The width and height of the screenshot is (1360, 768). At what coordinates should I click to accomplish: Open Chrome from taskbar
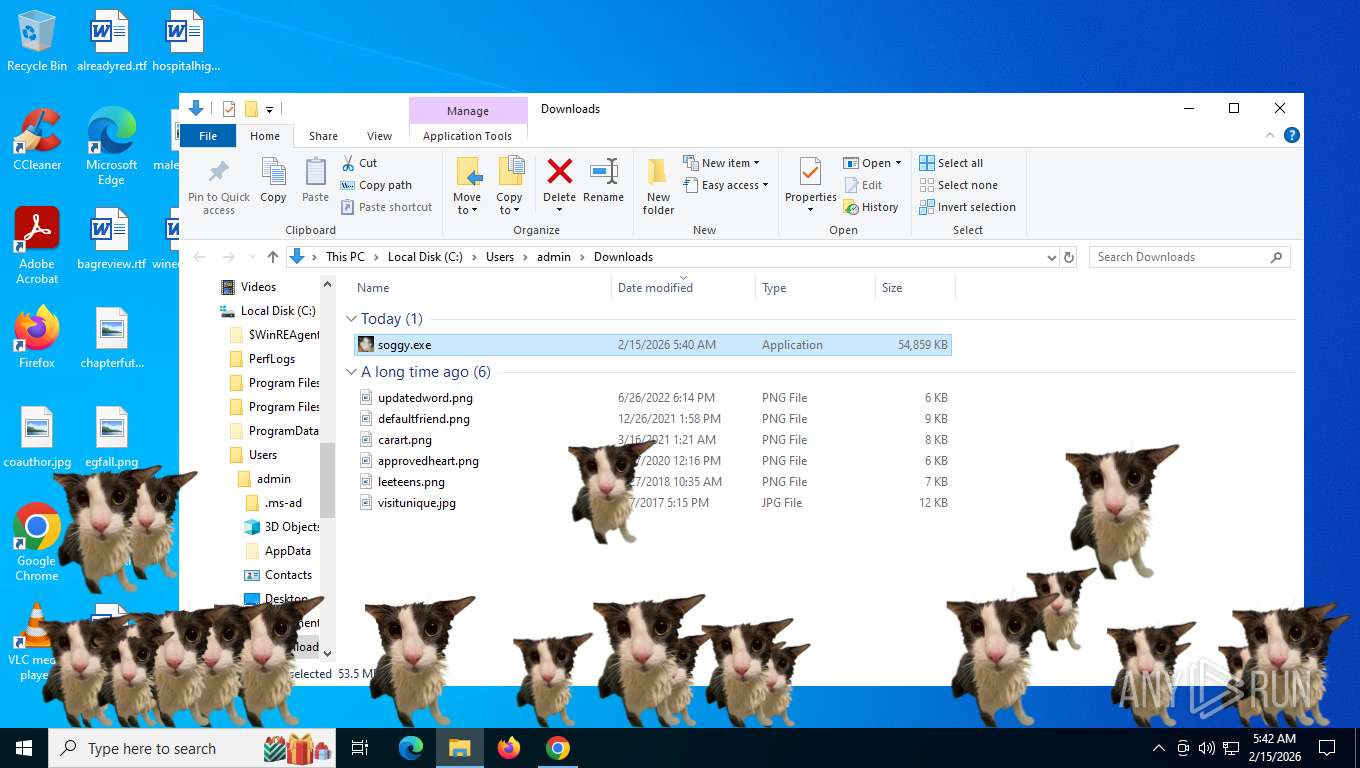pyautogui.click(x=558, y=748)
